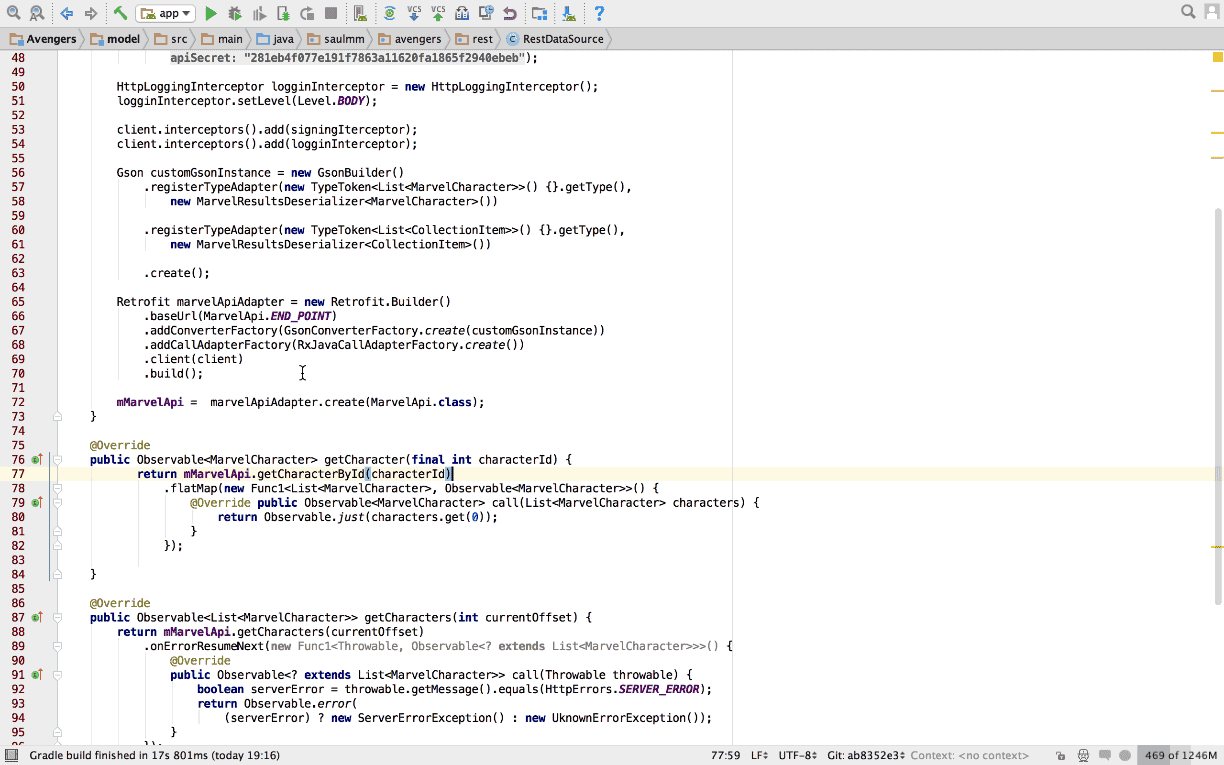1224x765 pixels.
Task: Click the yellow inspection status square above the scrollbar
Action: (x=1217, y=58)
